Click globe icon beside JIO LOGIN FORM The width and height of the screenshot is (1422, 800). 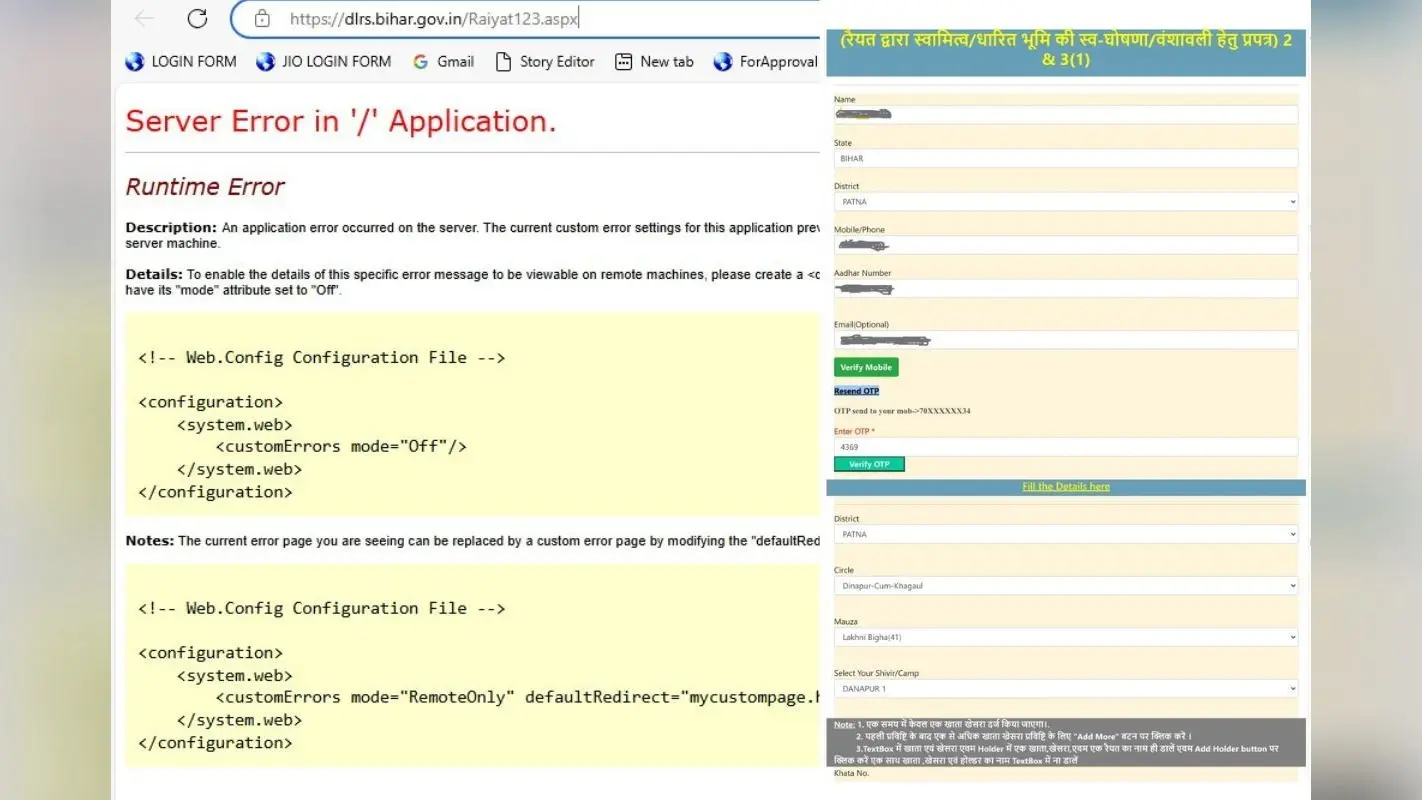coord(266,62)
